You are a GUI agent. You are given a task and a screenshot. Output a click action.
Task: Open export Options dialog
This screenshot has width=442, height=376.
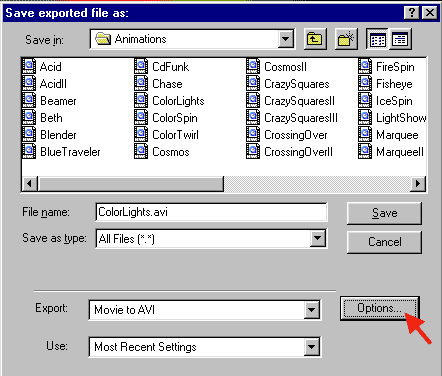(x=380, y=308)
